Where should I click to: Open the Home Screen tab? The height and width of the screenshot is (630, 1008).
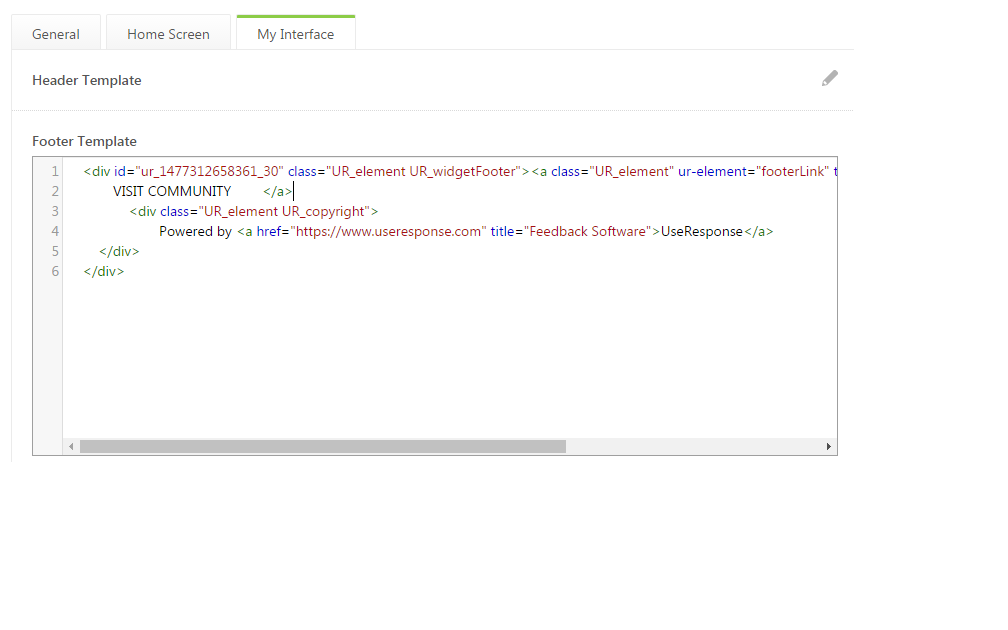pos(168,34)
